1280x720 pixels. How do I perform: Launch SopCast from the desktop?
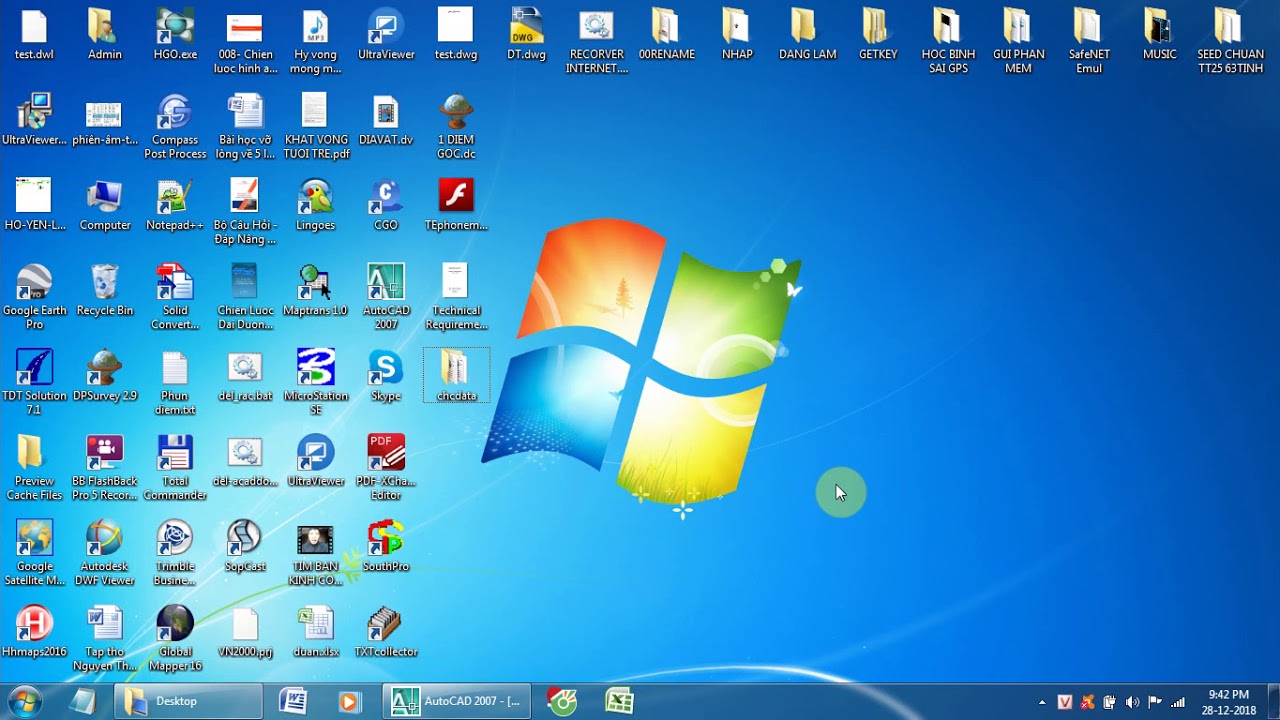(245, 546)
